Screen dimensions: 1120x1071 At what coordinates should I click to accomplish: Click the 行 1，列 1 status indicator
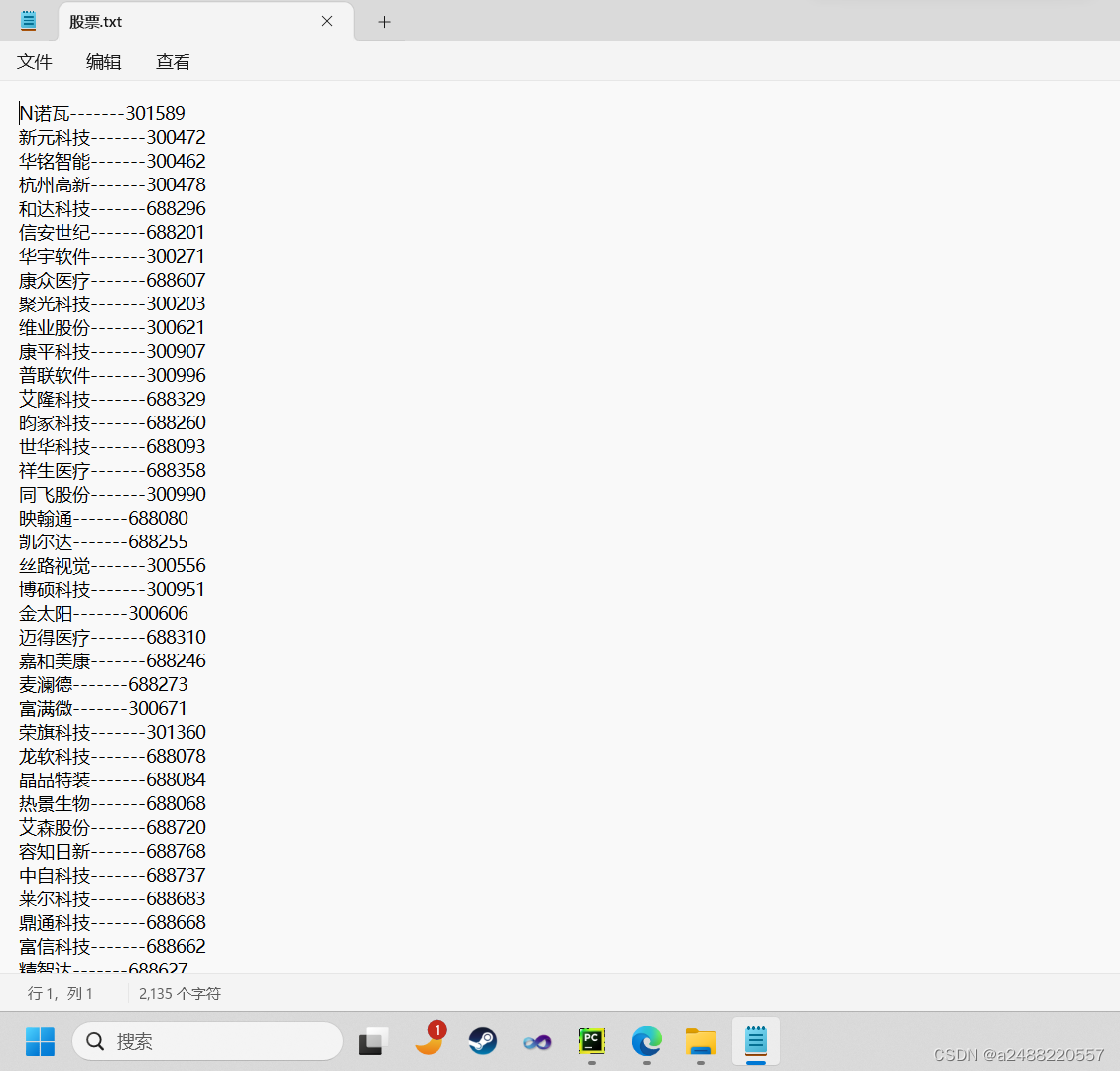(61, 993)
